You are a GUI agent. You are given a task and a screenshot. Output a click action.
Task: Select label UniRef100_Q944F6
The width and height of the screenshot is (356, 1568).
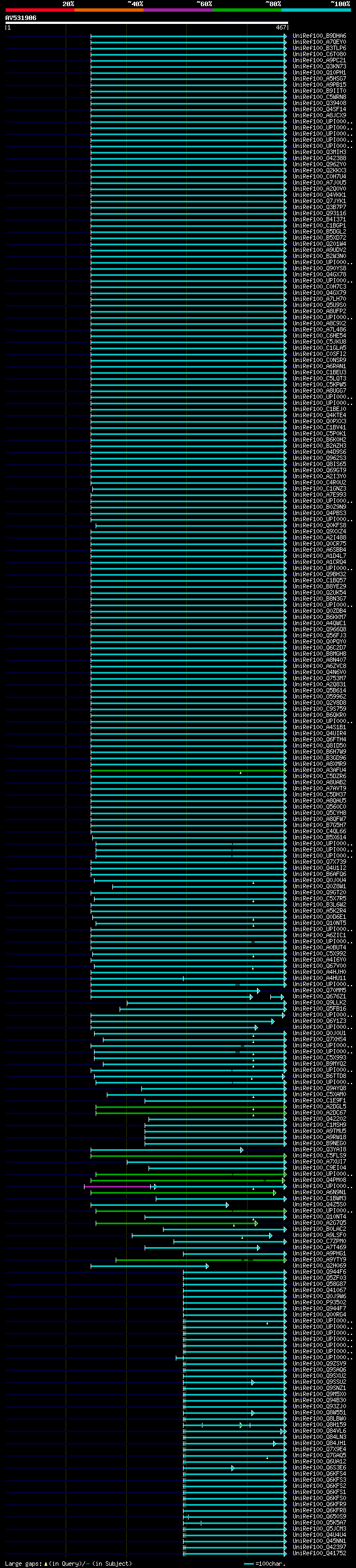[319, 1272]
